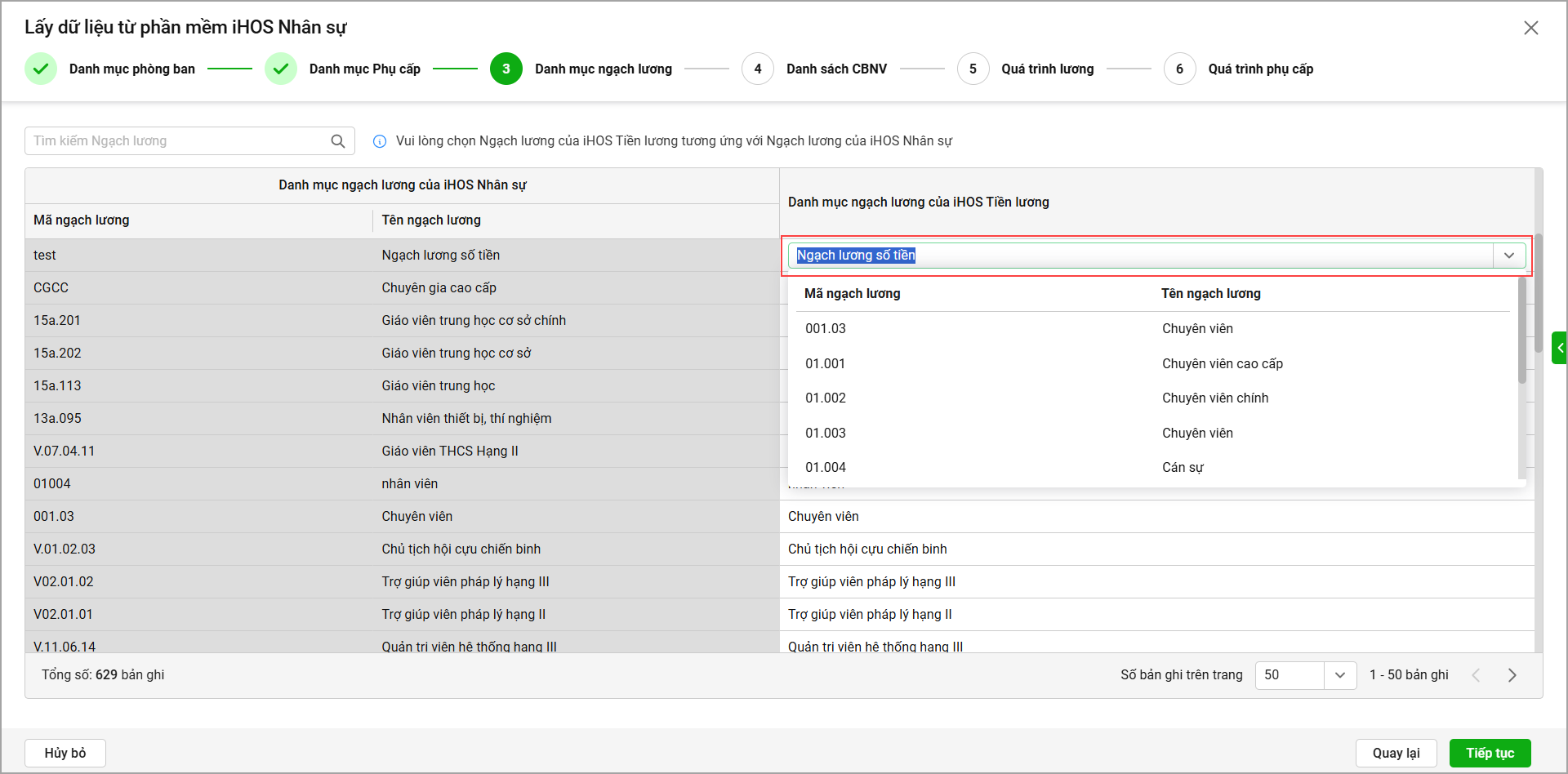
Task: Select dropdown option 01.004 Cán sự
Action: click(x=1153, y=467)
